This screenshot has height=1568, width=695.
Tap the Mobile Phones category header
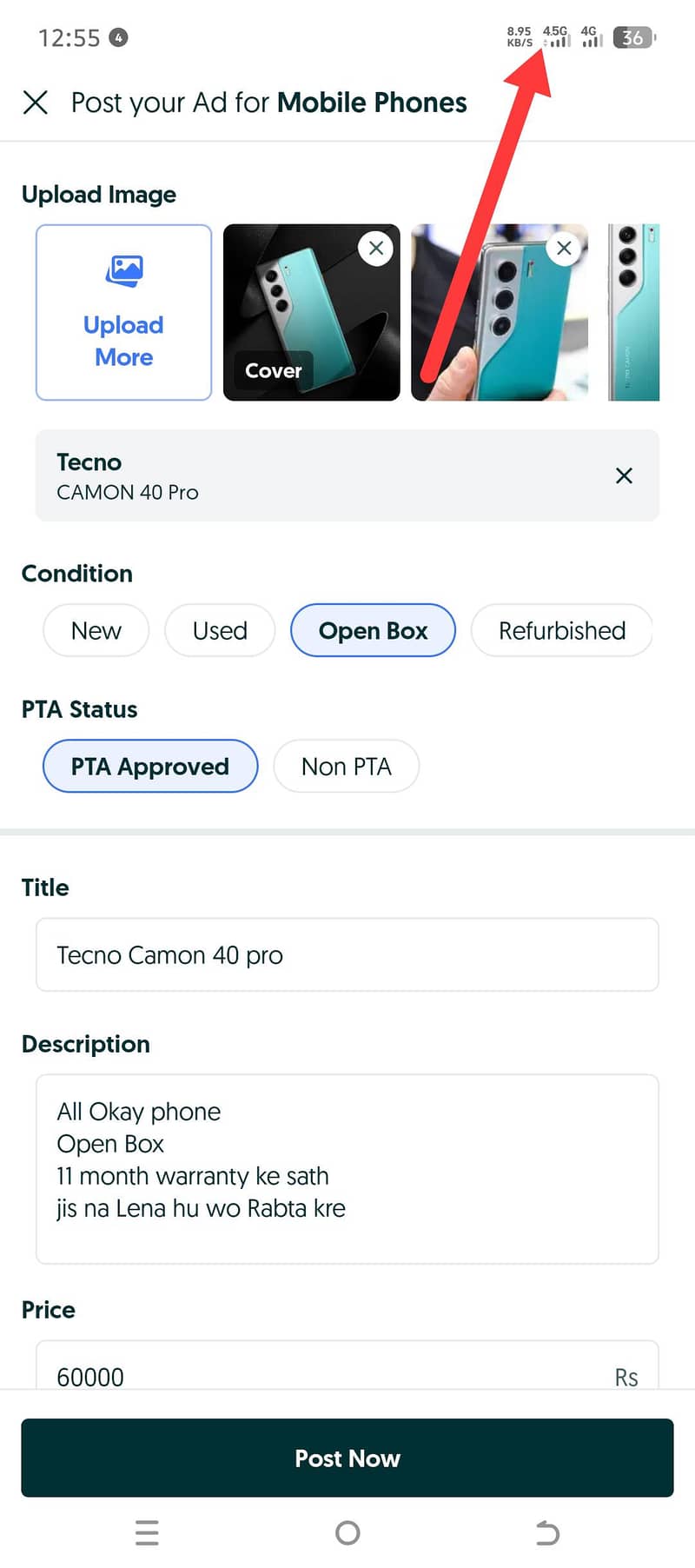point(371,103)
